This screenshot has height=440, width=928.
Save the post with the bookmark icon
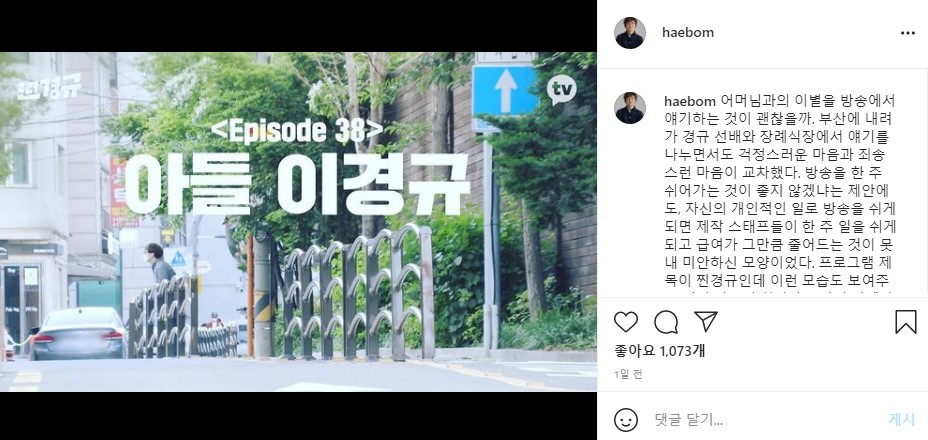[906, 322]
